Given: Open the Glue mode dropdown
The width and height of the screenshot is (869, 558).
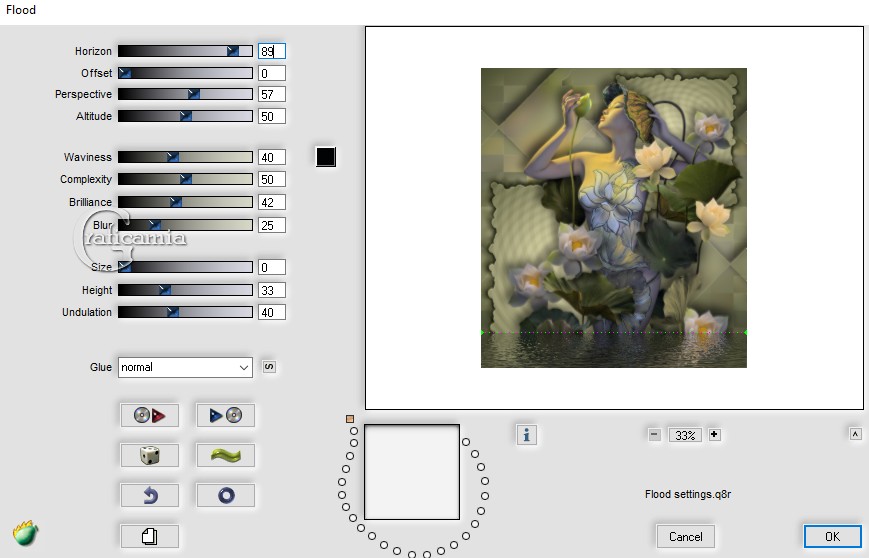Looking at the screenshot, I should [185, 367].
